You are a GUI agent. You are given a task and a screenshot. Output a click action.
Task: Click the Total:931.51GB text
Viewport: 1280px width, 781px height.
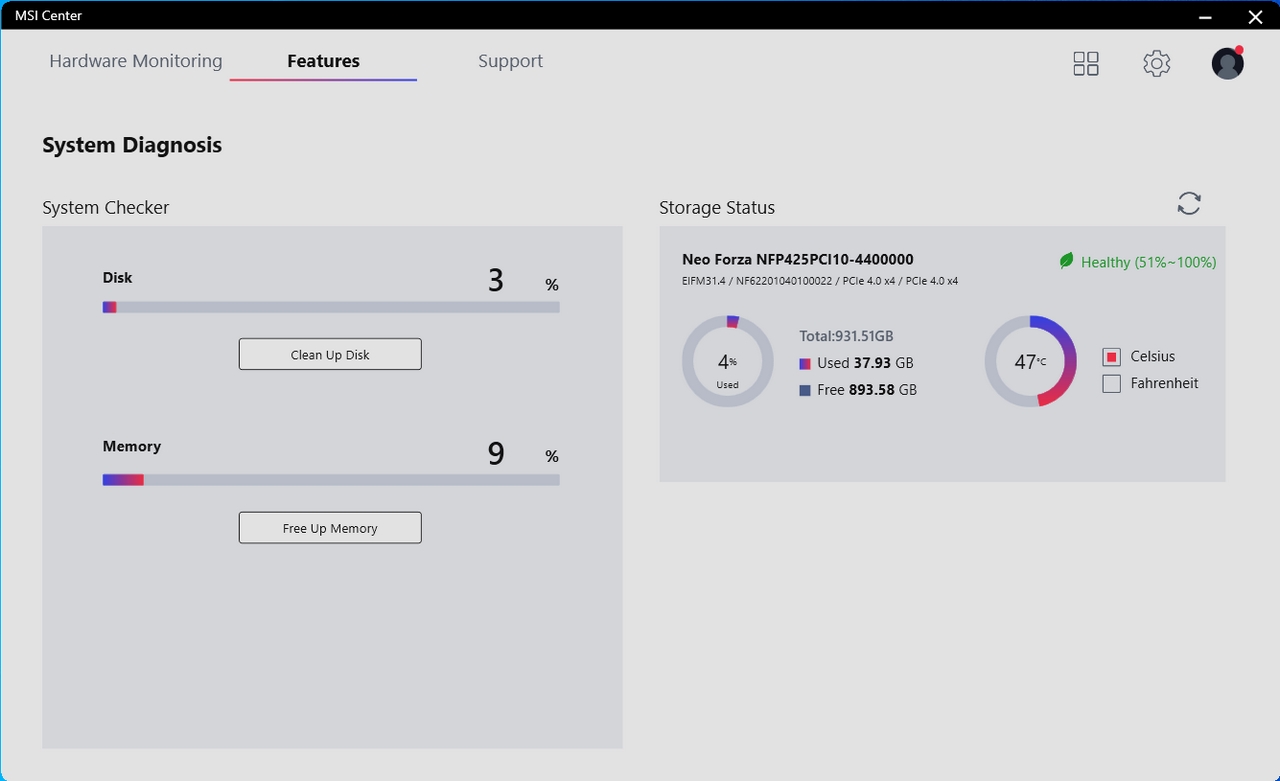846,336
